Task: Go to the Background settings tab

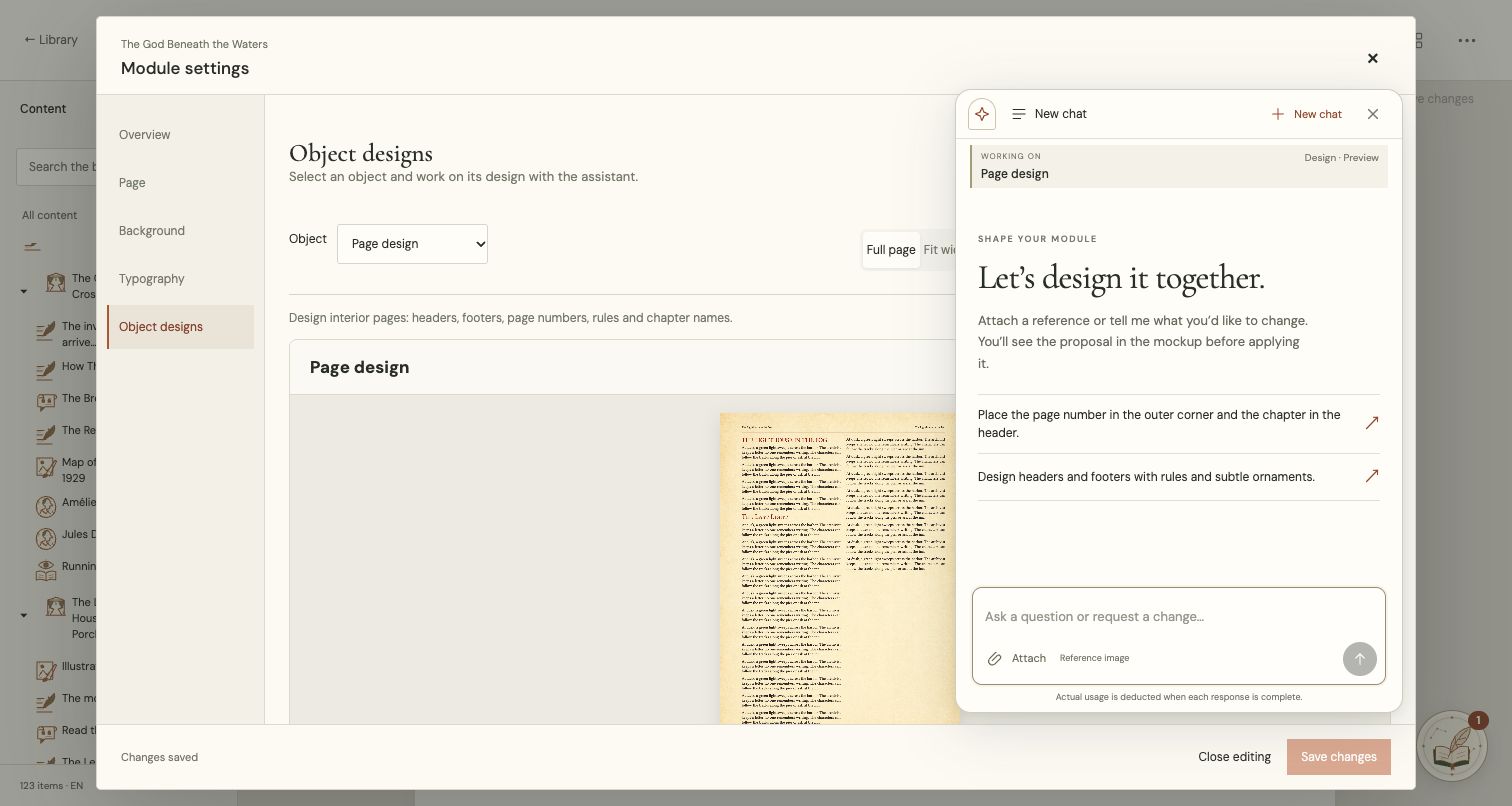Action: point(180,231)
